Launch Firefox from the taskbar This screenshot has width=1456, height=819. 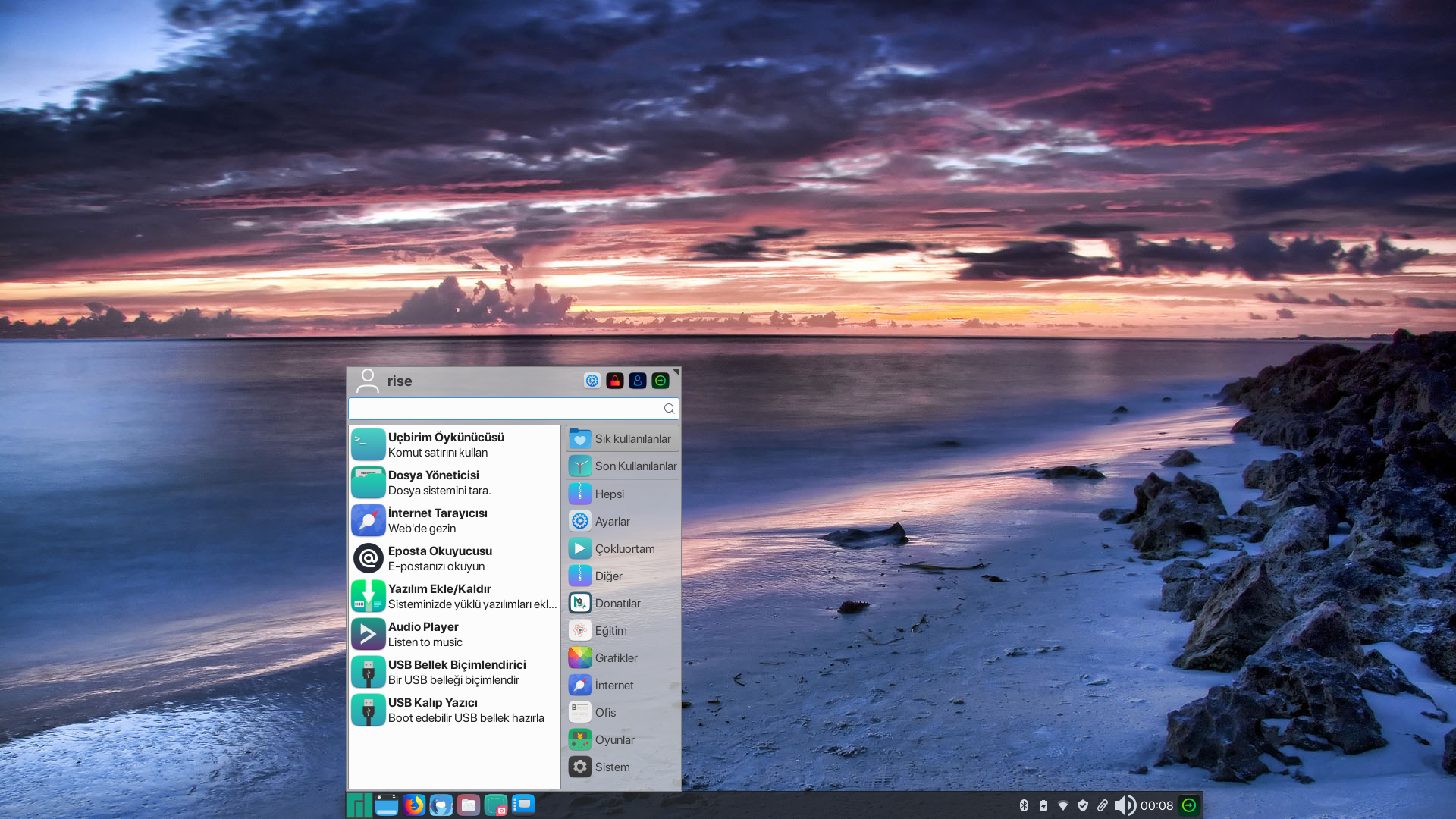click(x=414, y=805)
